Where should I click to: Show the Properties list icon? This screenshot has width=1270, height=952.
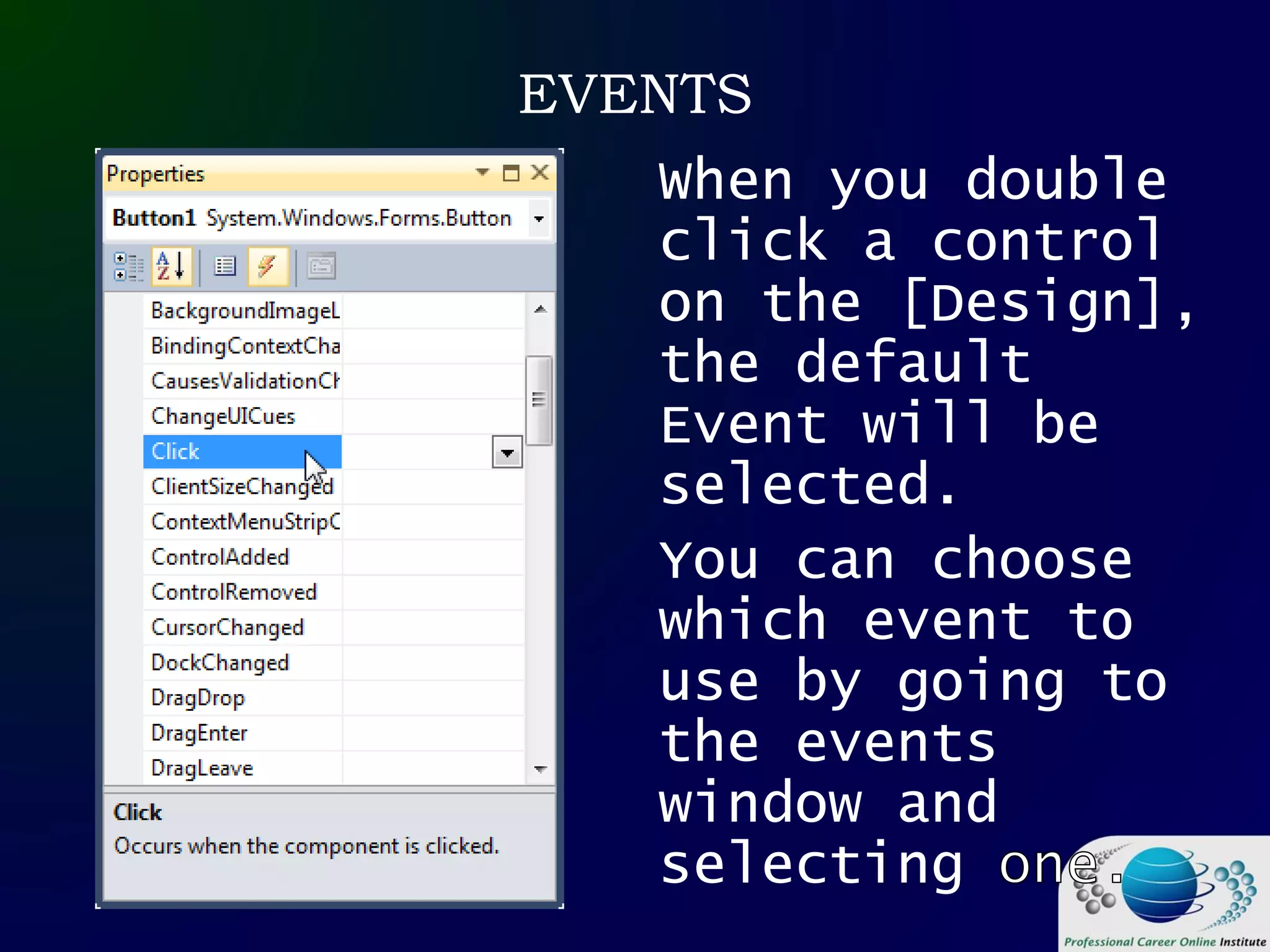pyautogui.click(x=224, y=267)
